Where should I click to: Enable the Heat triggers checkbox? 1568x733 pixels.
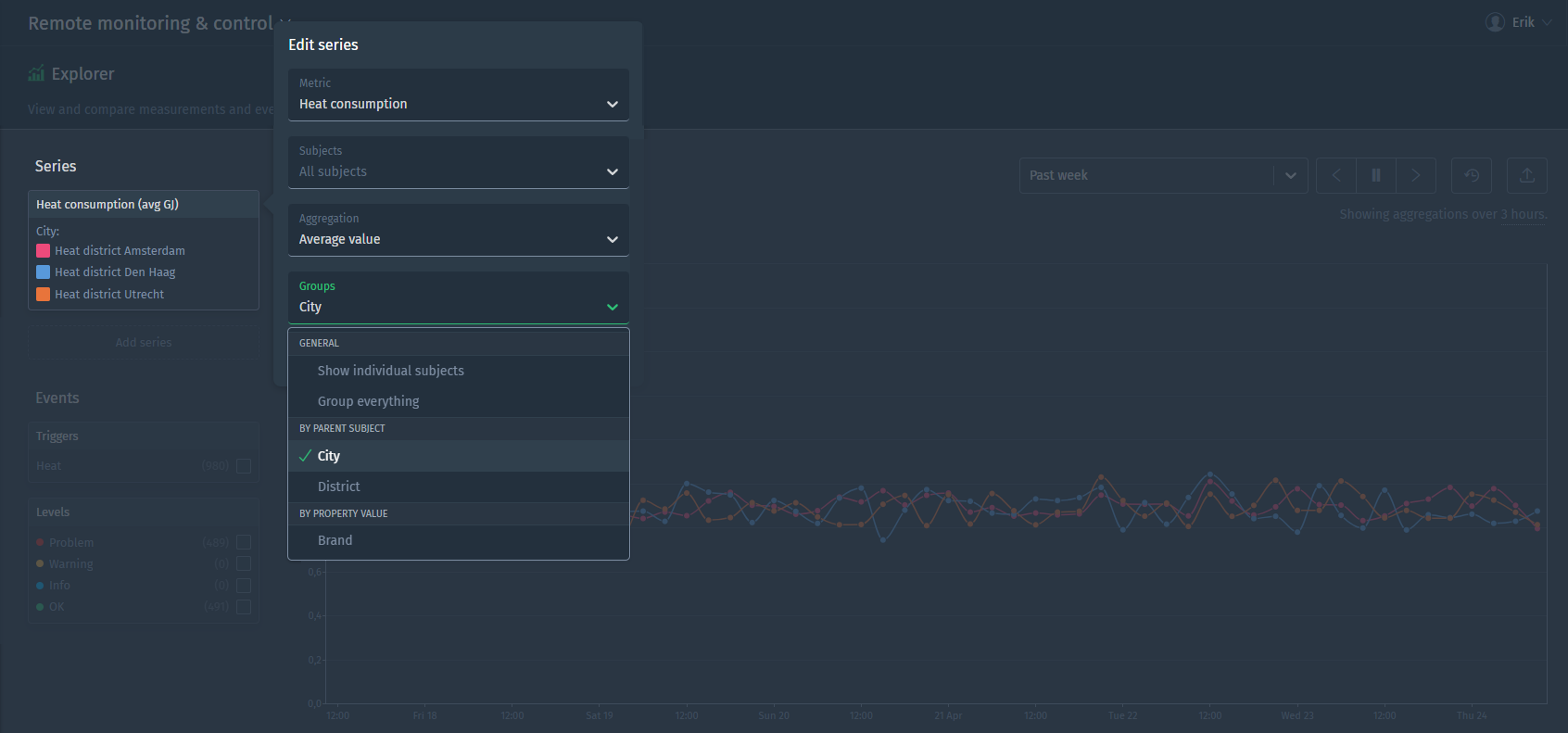(244, 466)
